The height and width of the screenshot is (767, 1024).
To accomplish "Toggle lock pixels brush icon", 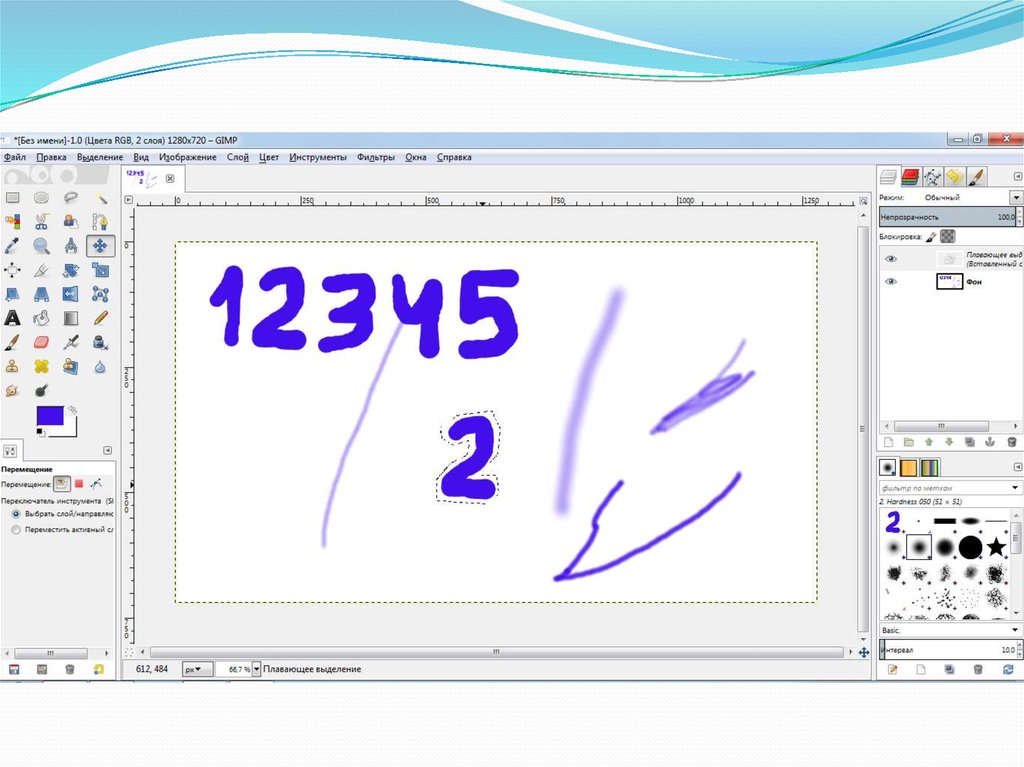I will click(x=931, y=237).
